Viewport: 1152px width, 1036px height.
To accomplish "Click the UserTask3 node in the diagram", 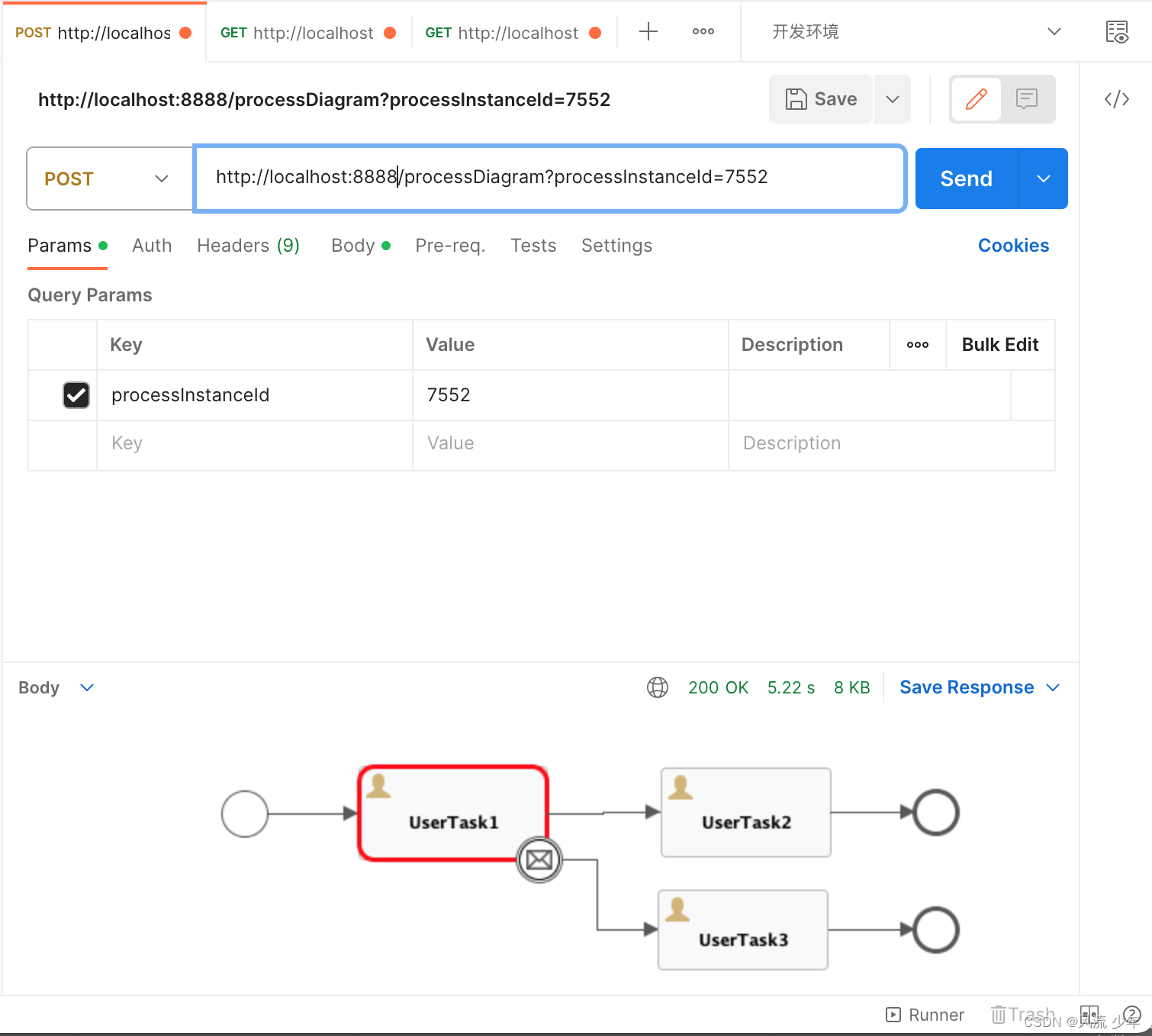I will tap(743, 930).
